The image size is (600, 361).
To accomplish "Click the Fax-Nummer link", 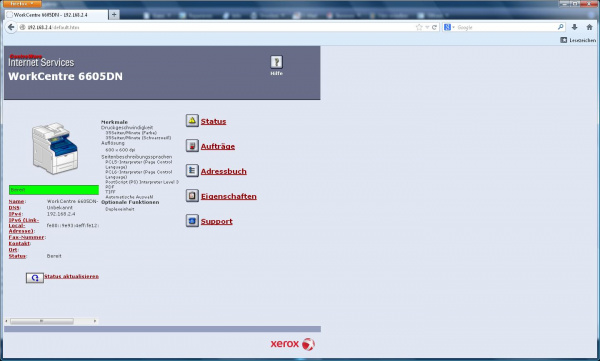I will 26,237.
